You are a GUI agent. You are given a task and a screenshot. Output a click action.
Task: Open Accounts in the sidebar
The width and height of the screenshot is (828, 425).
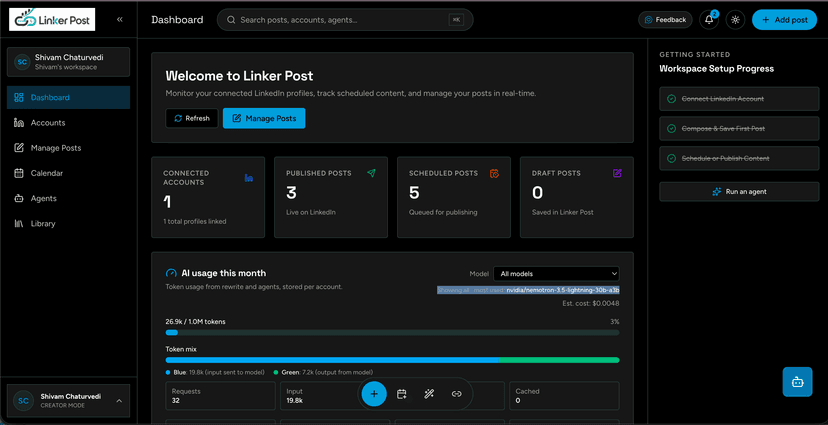[69, 122]
